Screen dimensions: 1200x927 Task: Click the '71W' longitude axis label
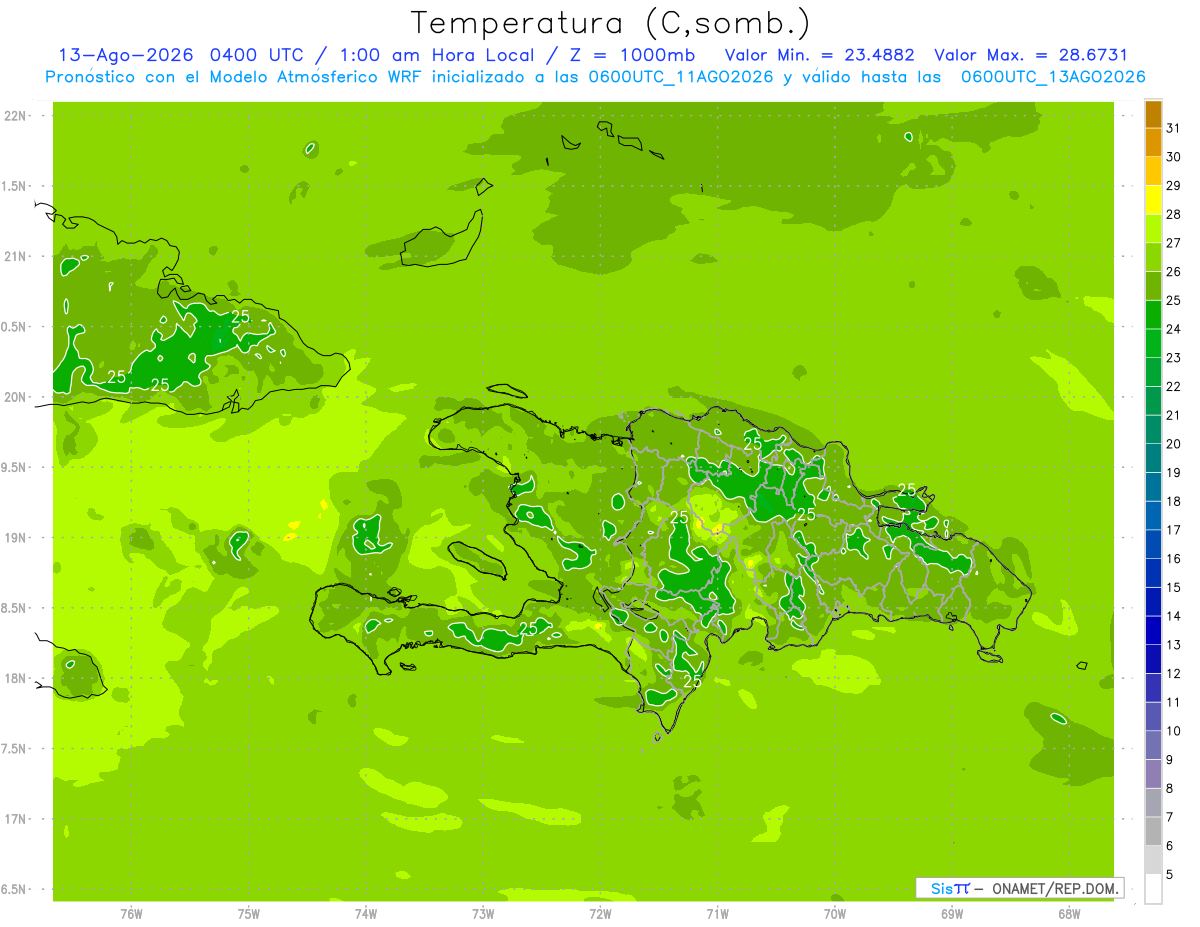717,914
